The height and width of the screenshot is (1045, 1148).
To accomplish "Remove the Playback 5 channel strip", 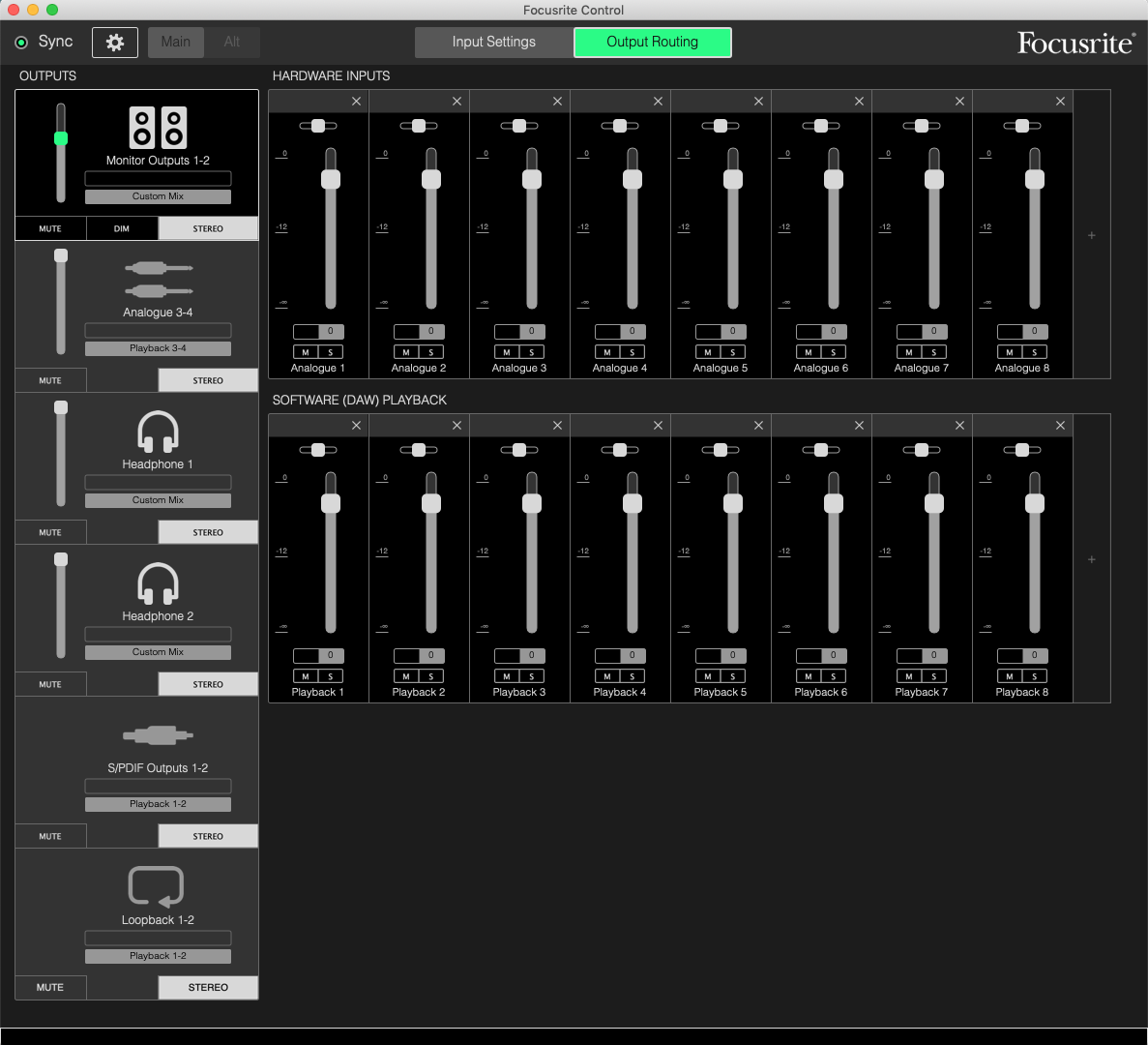I will click(758, 426).
